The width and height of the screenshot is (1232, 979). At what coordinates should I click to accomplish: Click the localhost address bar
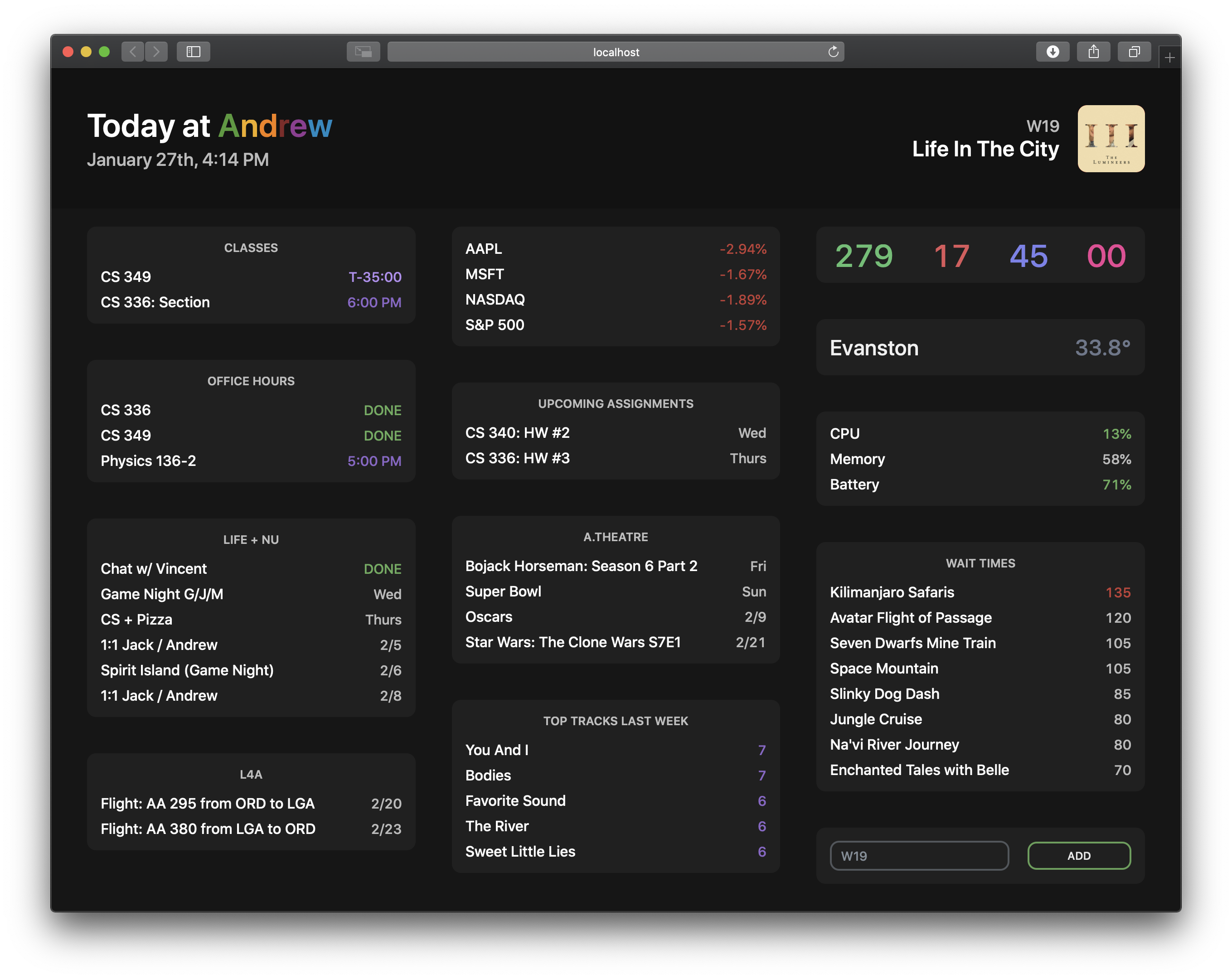[x=616, y=51]
